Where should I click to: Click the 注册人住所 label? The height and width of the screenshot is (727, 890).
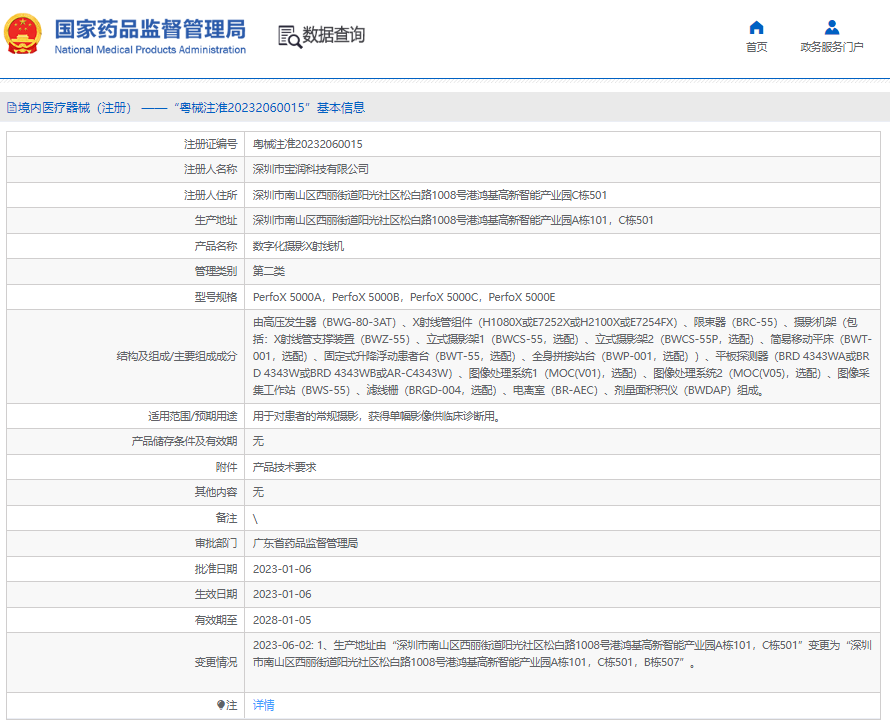(210, 195)
